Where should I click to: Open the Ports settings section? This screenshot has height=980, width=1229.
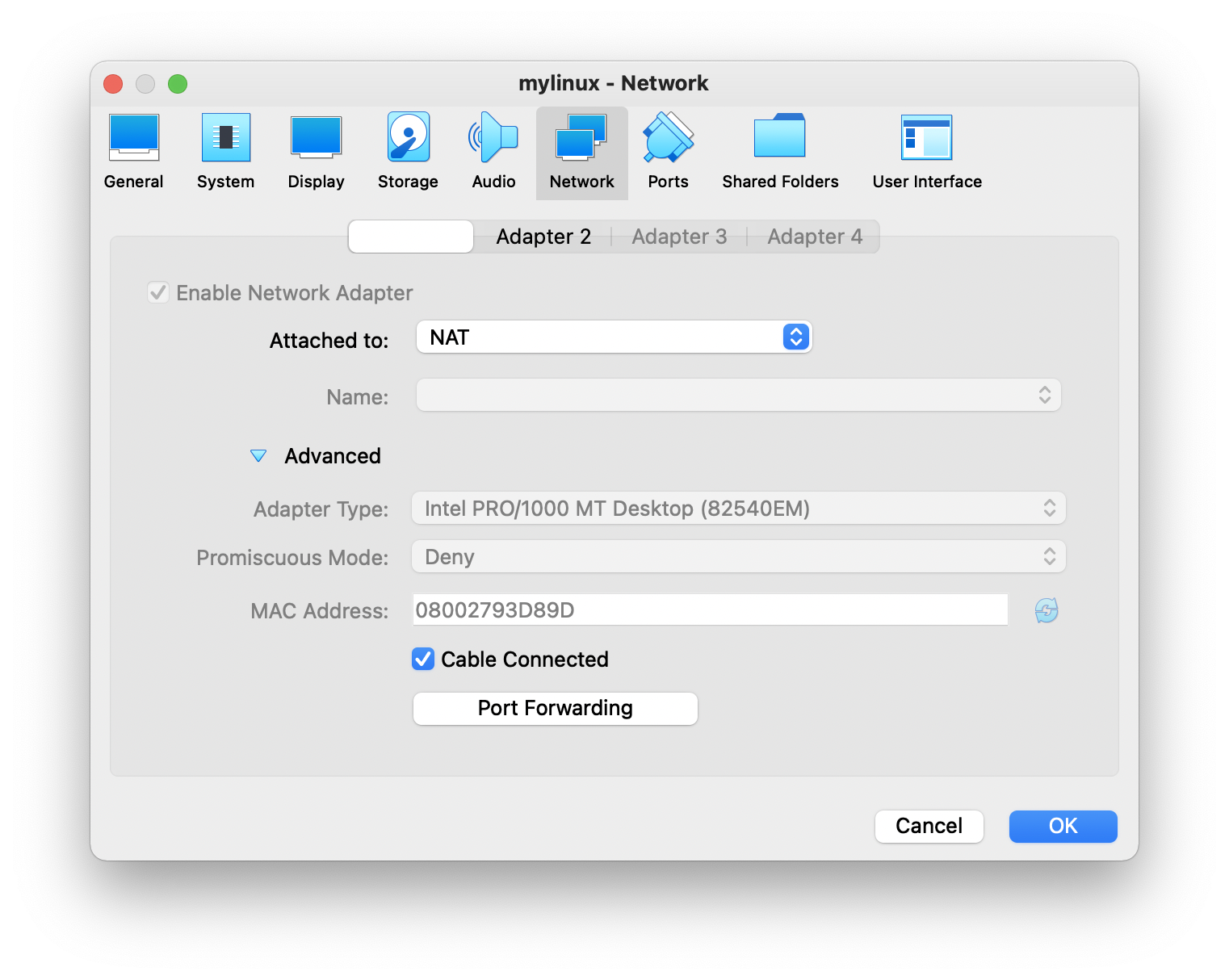pos(669,153)
